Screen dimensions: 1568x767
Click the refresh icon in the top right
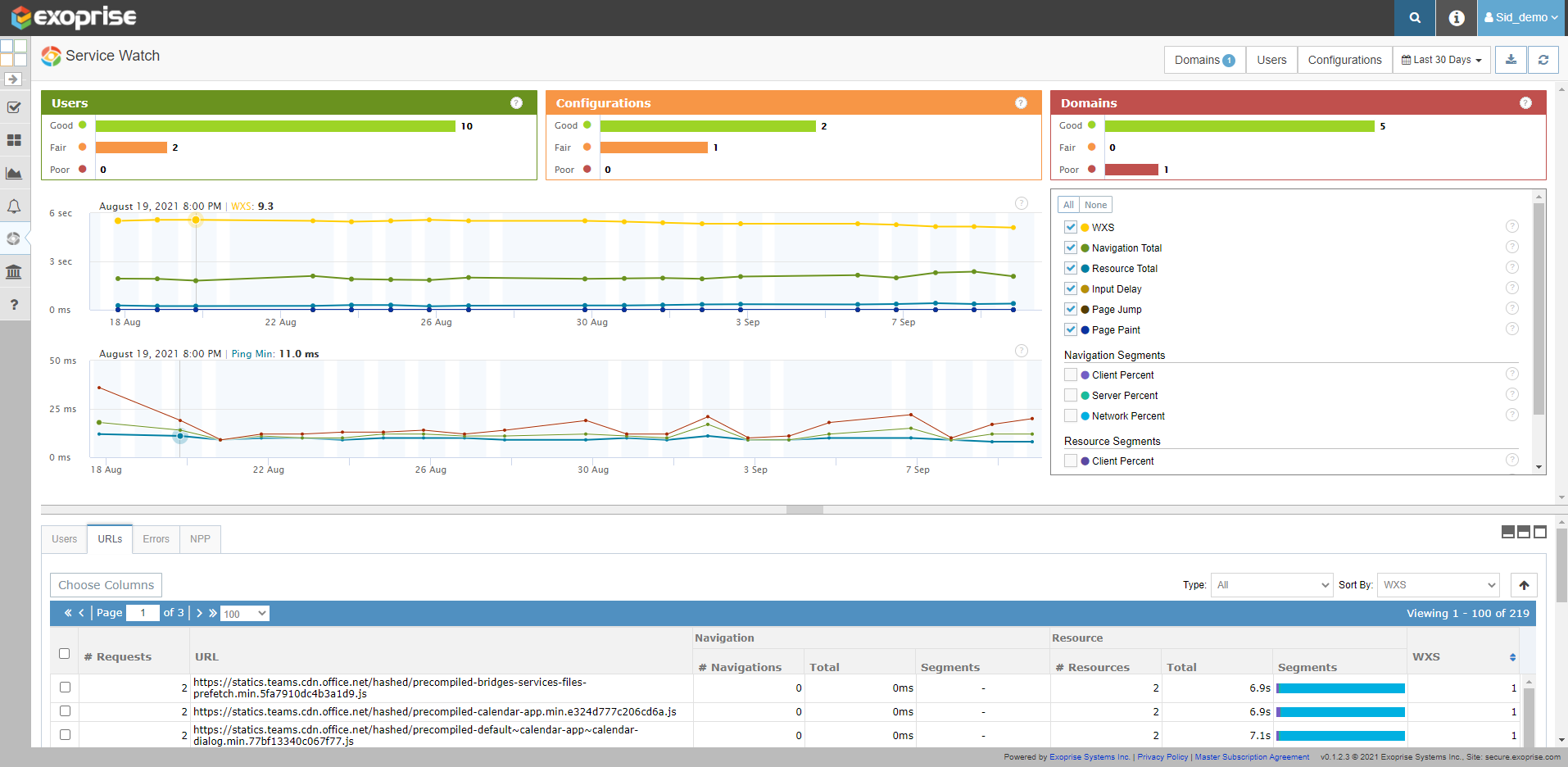point(1543,59)
